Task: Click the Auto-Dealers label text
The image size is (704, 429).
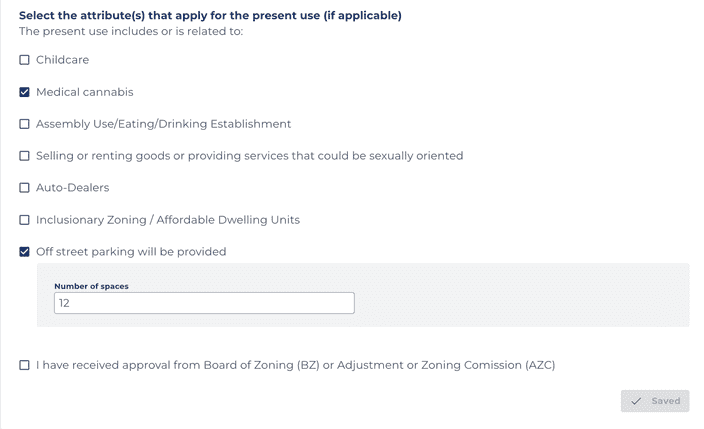Action: 72,188
